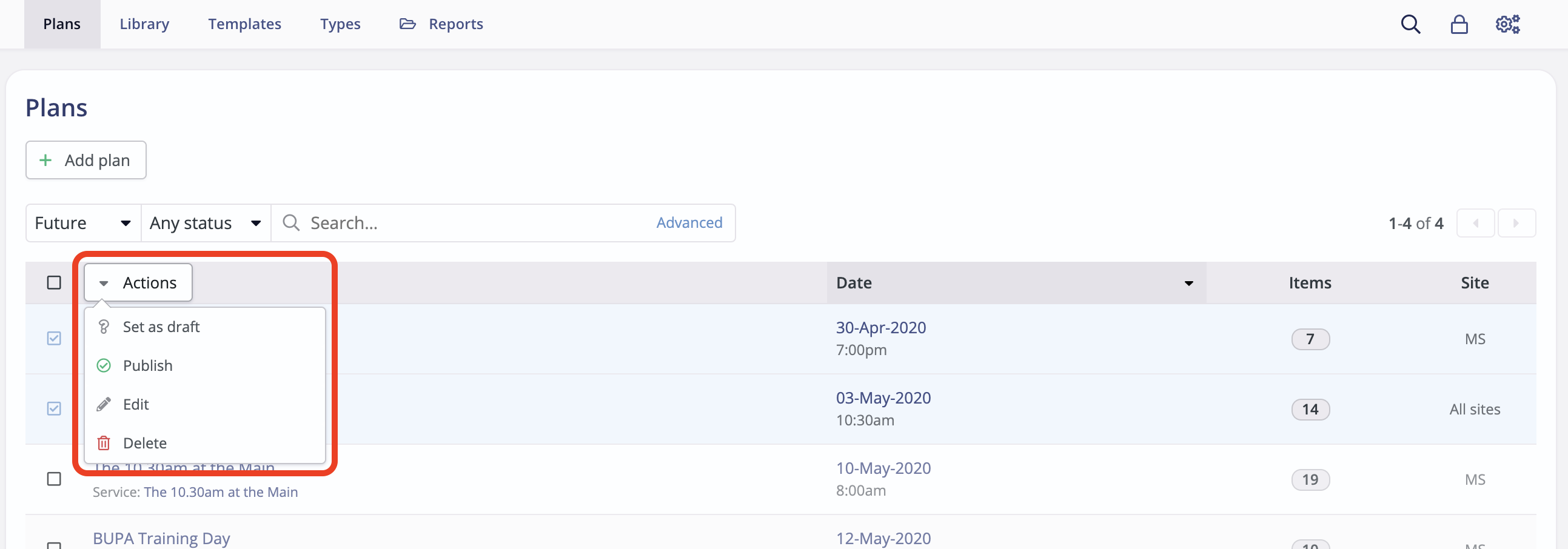The height and width of the screenshot is (549, 1568).
Task: Choose Set as draft from the Actions menu
Action: click(x=161, y=326)
